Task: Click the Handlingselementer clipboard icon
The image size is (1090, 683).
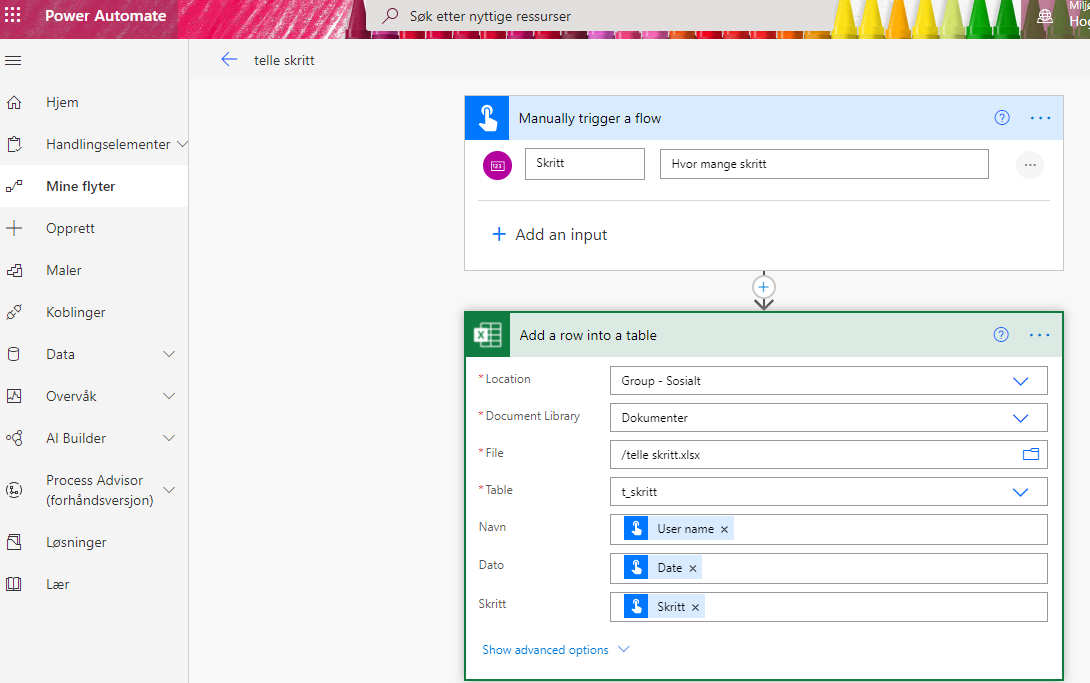Action: [14, 145]
